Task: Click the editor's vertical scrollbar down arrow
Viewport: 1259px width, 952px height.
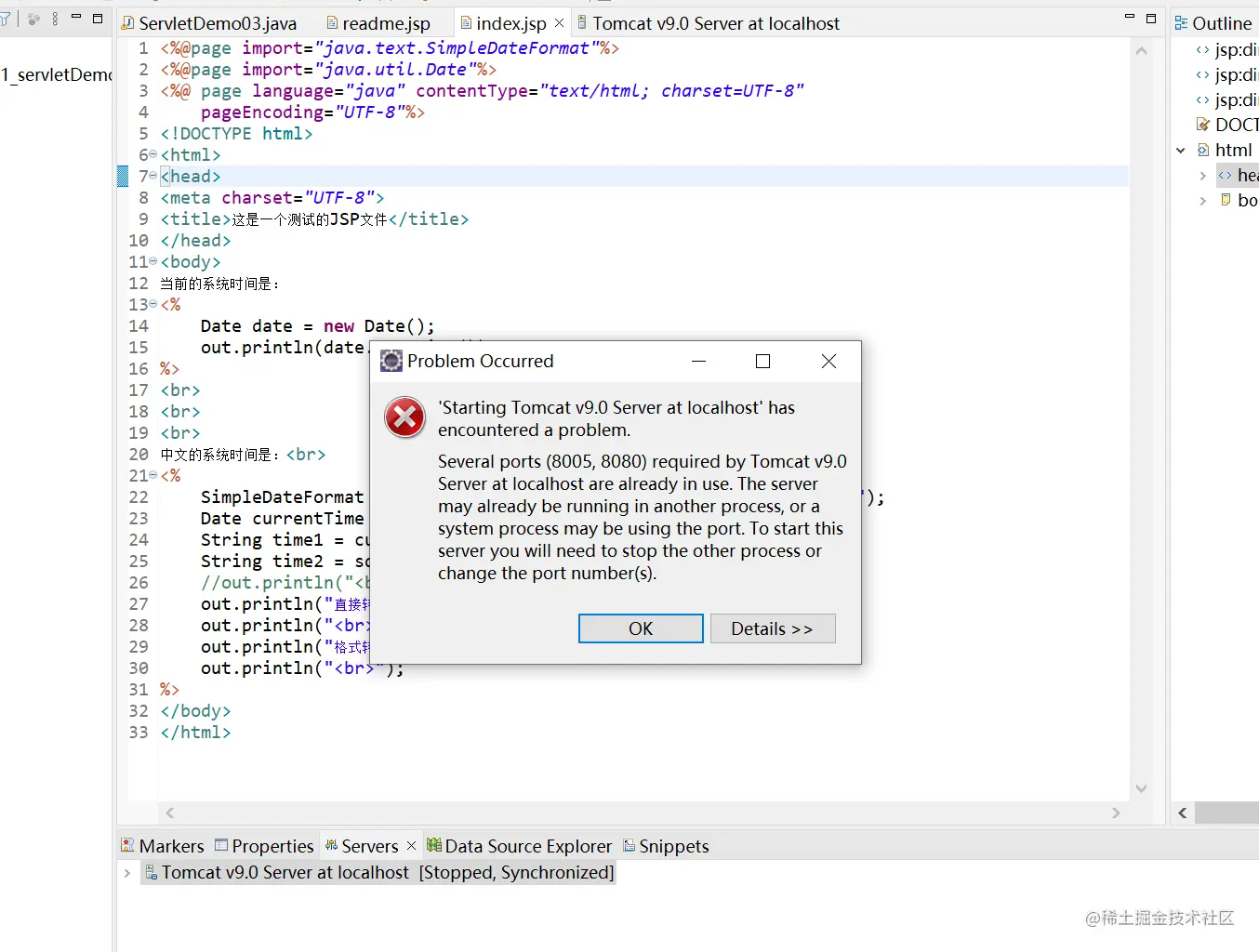Action: point(1142,788)
